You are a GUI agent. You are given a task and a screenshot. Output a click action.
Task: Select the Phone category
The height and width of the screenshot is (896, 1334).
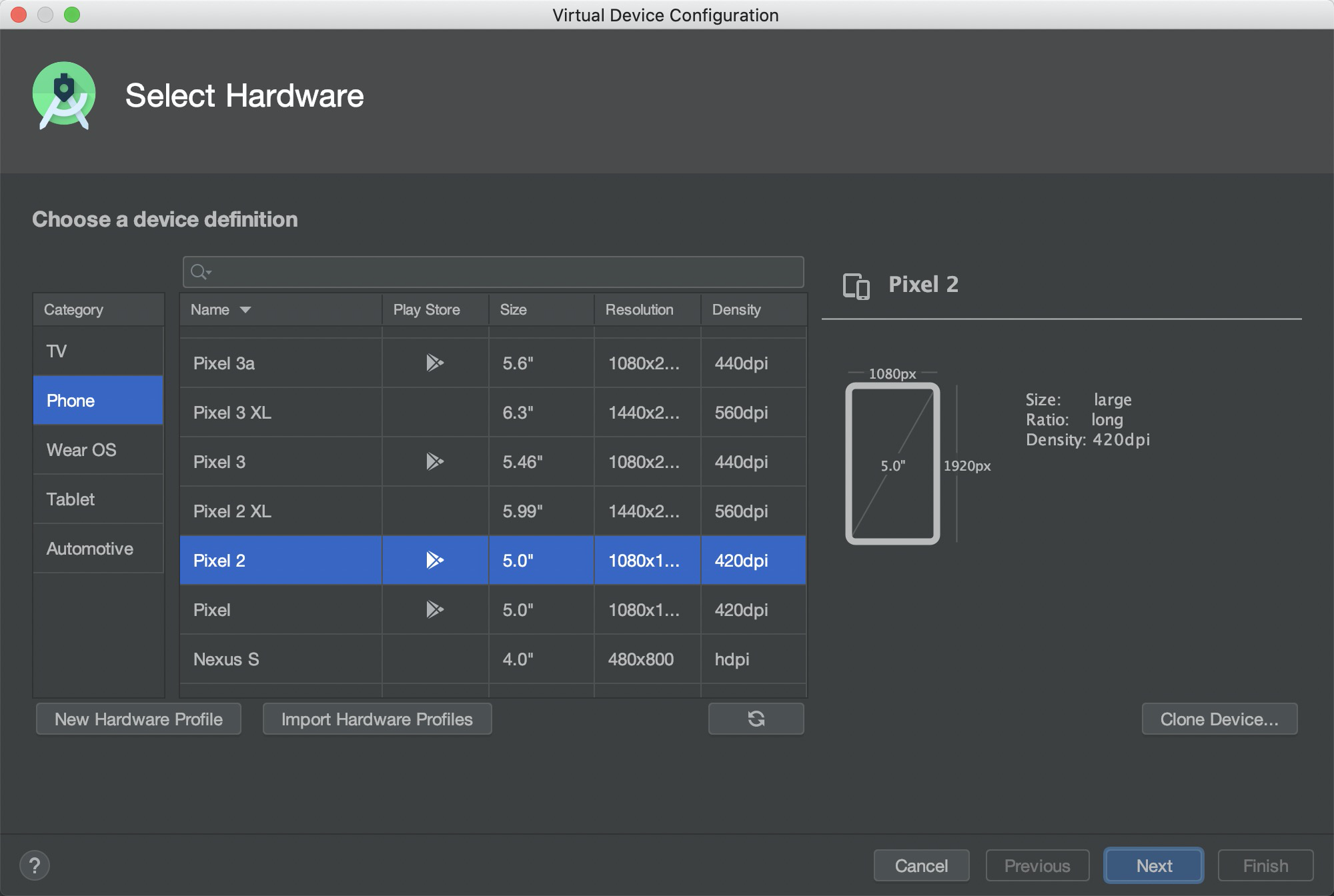[98, 400]
